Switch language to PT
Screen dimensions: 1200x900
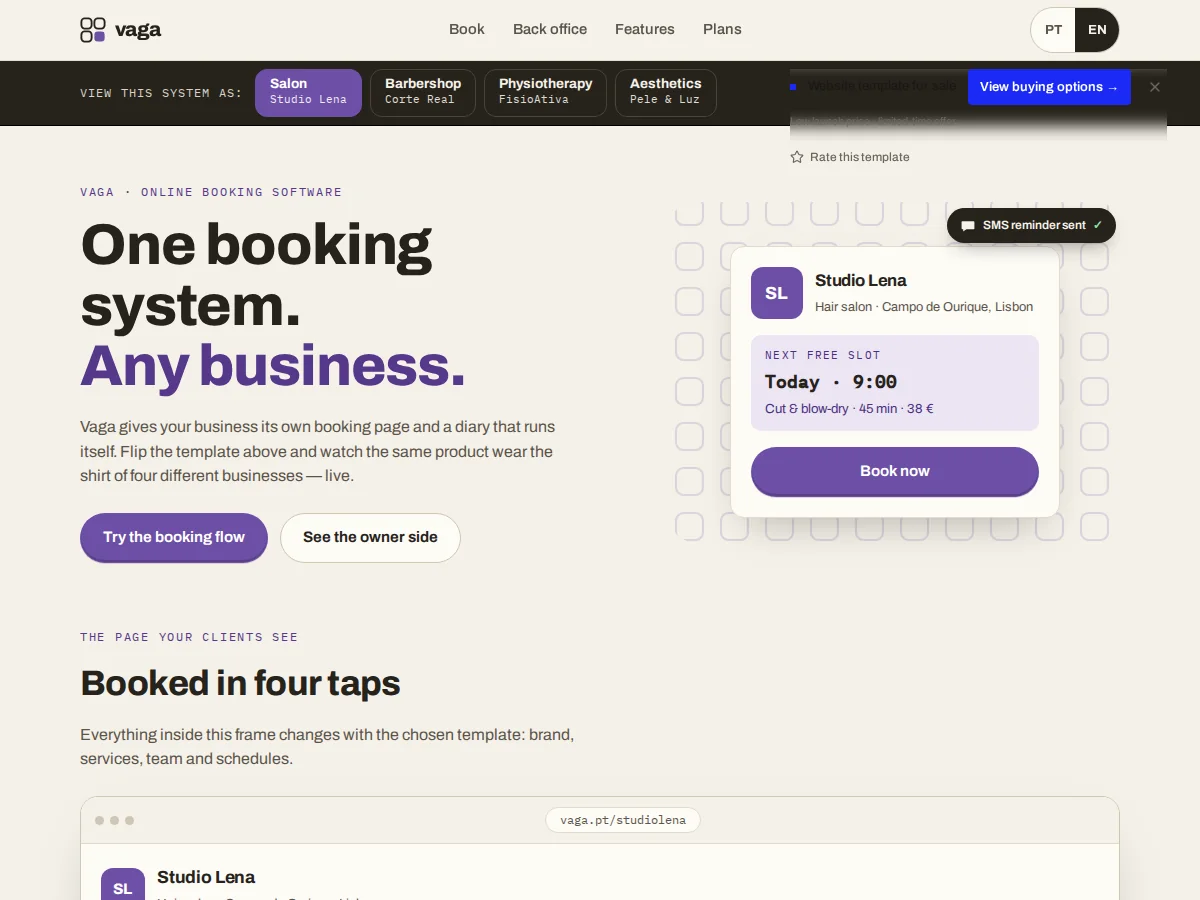coord(1054,30)
